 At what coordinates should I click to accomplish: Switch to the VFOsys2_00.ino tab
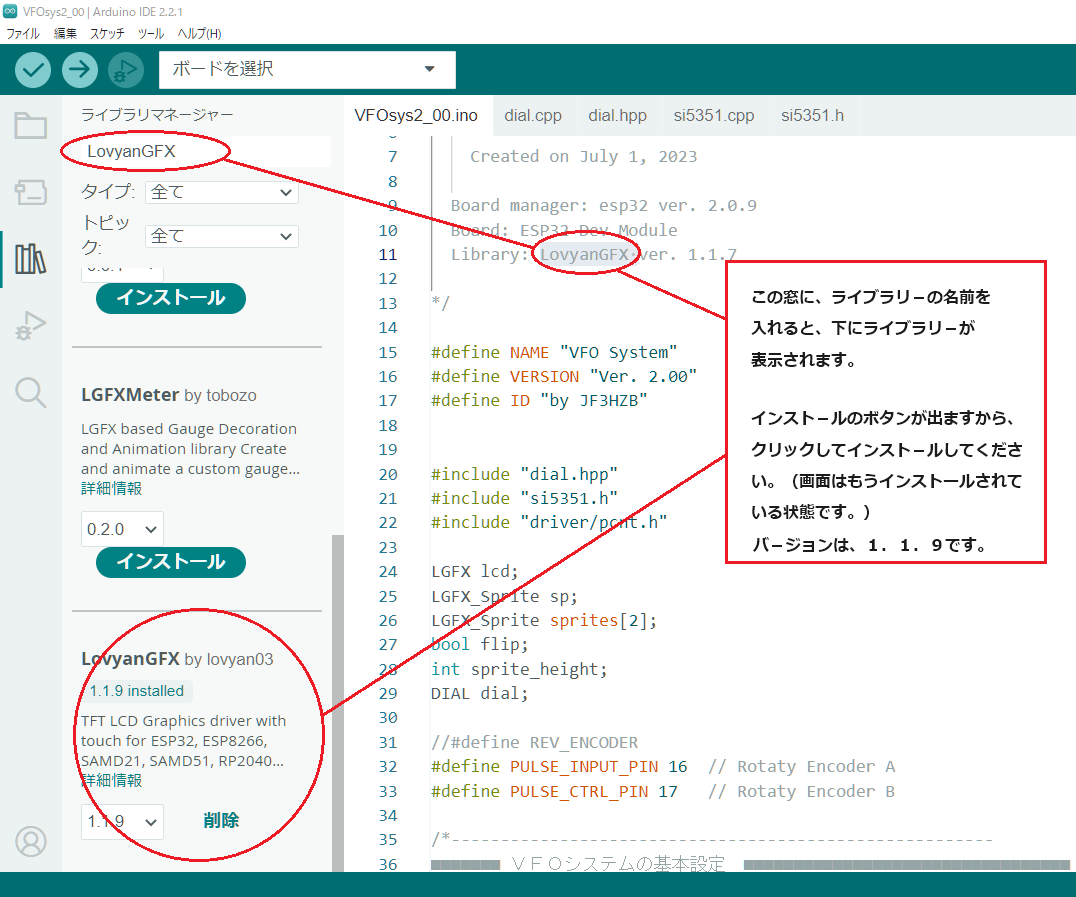pos(416,115)
